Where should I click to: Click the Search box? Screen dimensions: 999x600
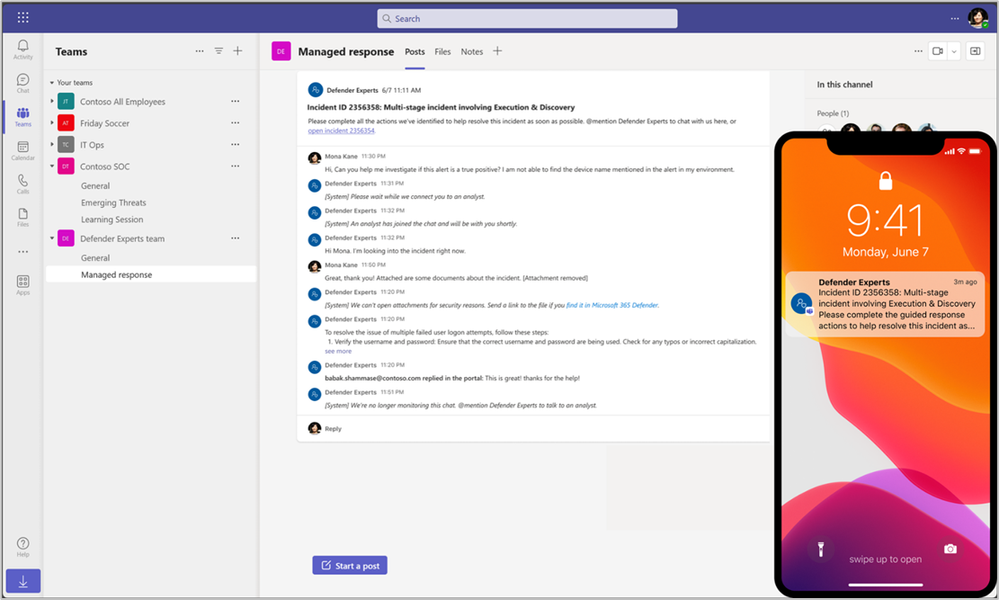click(x=527, y=18)
